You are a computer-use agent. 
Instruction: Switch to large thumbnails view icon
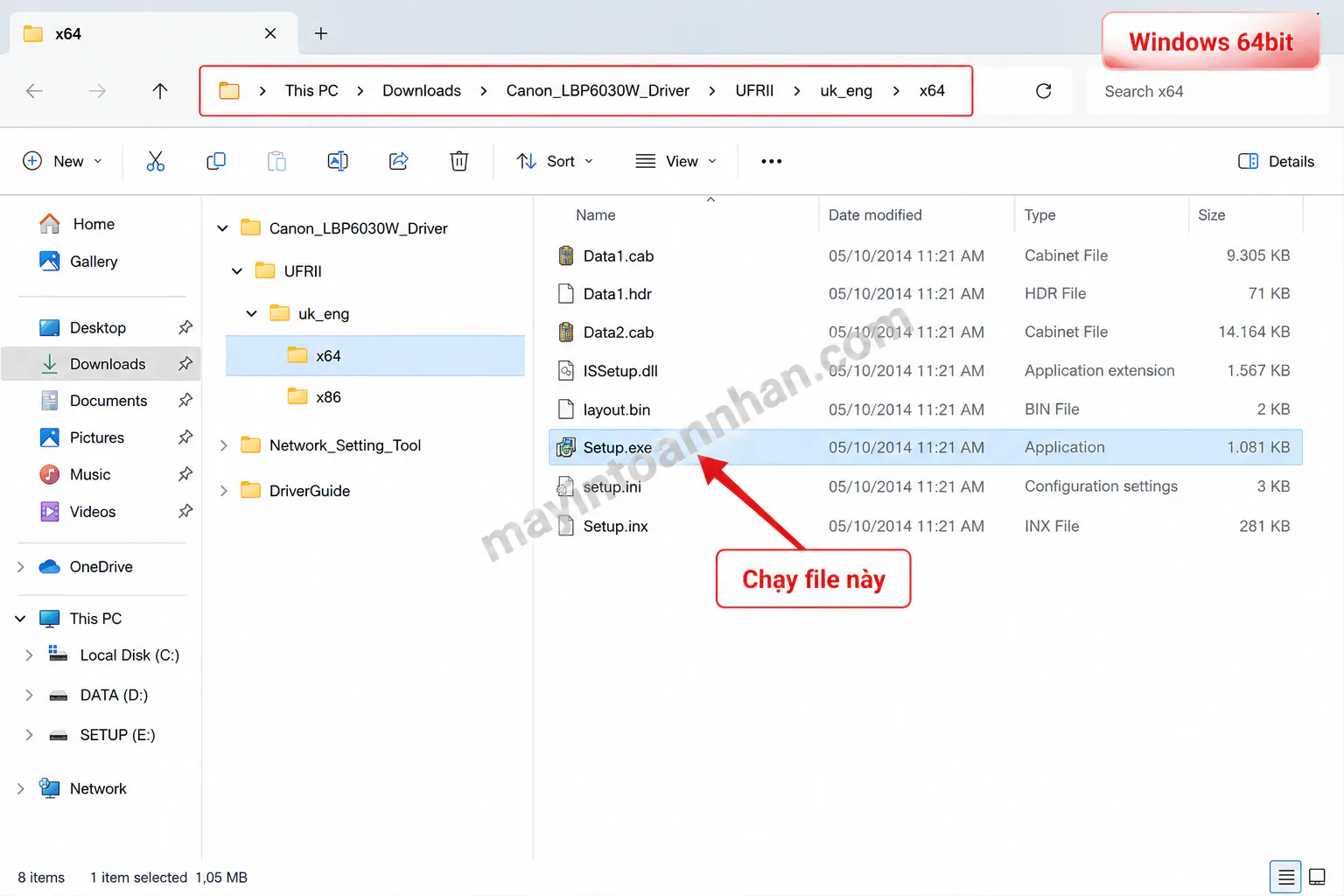[x=1317, y=877]
